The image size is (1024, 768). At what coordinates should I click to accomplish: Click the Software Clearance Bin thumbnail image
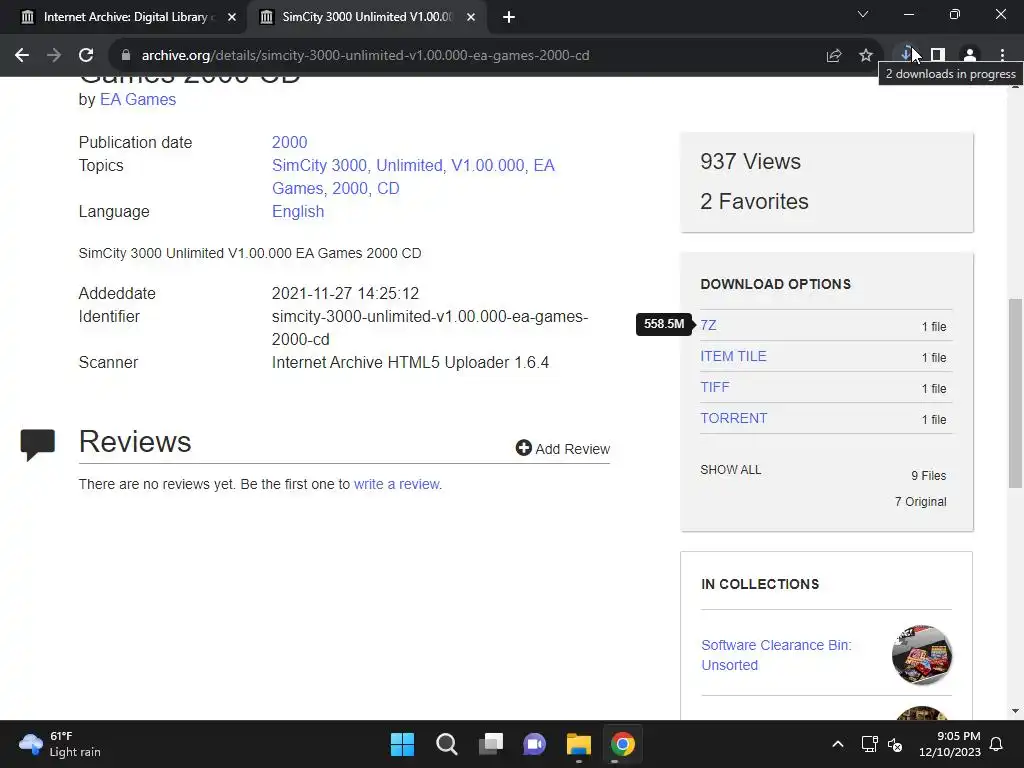[921, 654]
